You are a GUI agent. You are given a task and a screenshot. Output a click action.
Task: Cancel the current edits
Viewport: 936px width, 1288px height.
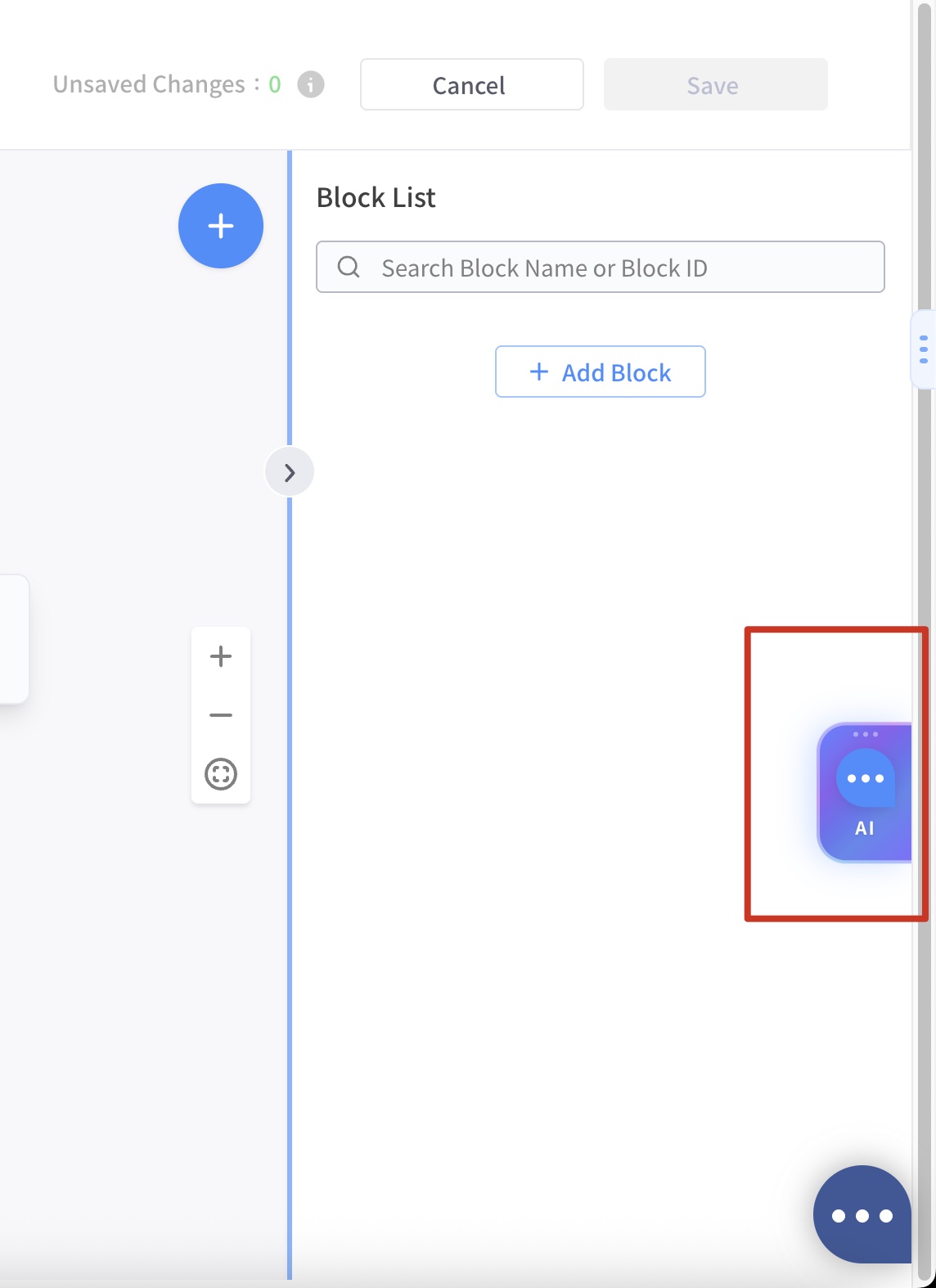point(472,84)
